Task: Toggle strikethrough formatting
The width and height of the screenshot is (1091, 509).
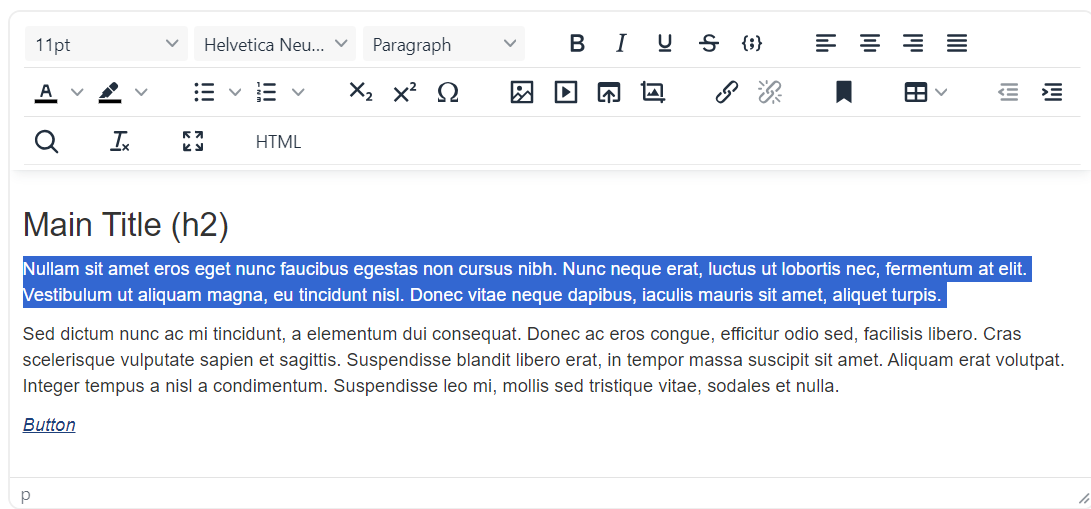Action: 708,44
